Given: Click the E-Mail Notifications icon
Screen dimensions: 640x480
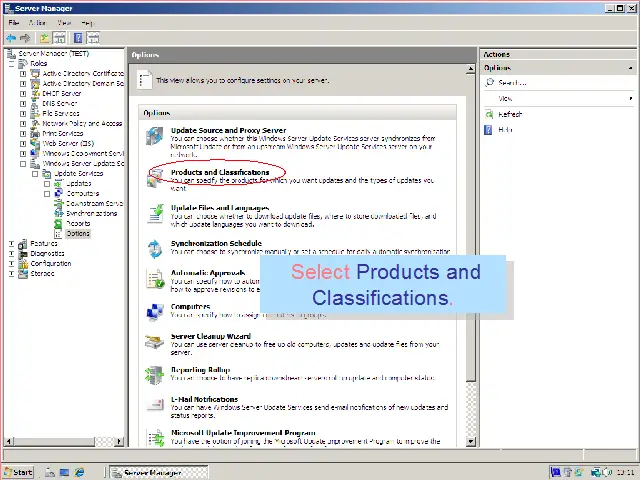Looking at the screenshot, I should tap(155, 404).
